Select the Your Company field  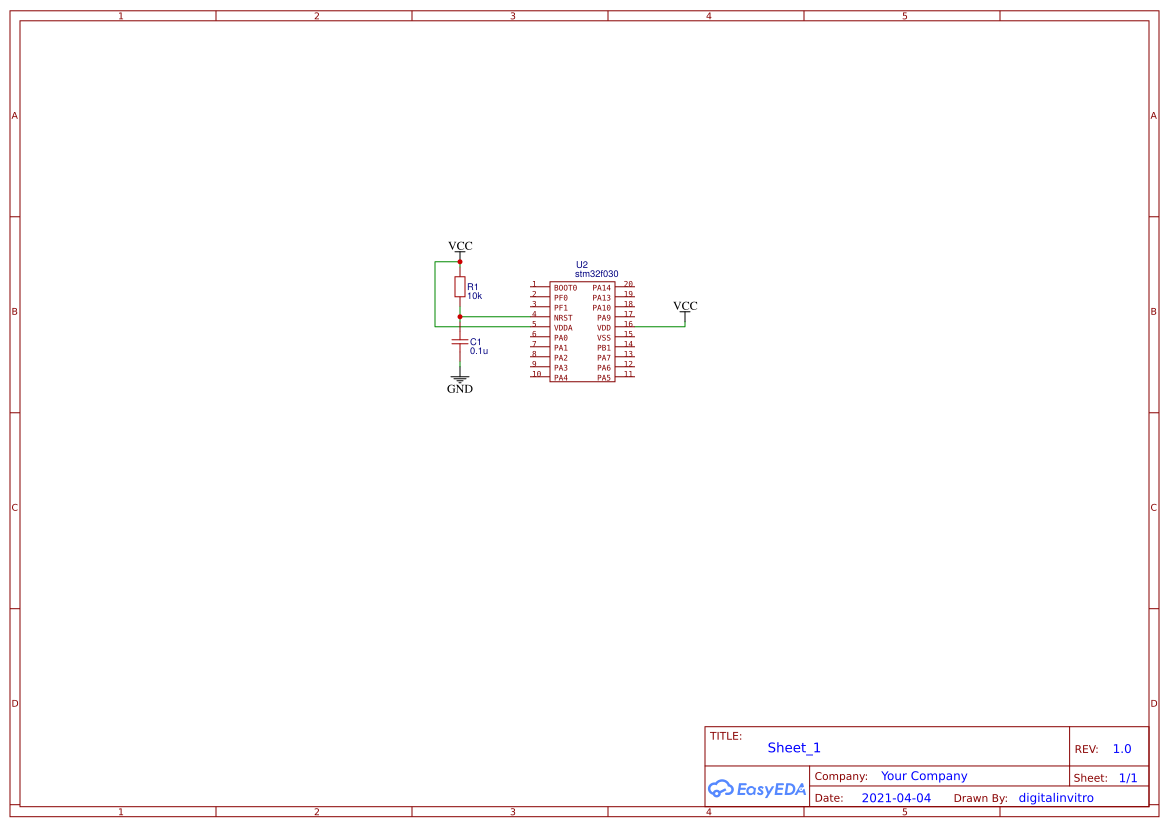[924, 776]
